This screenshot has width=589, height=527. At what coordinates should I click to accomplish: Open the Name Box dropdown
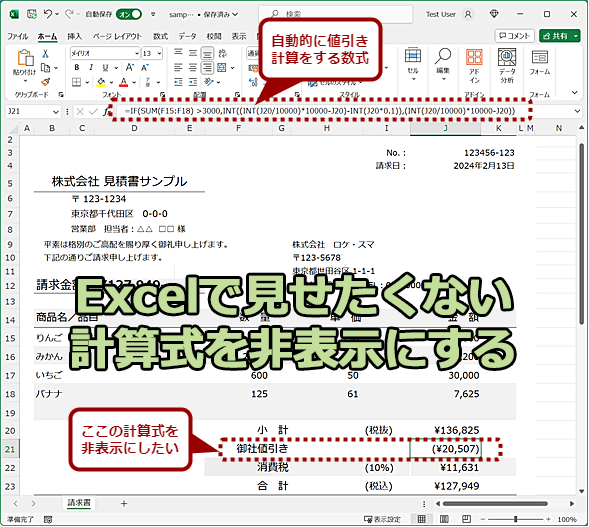56,112
